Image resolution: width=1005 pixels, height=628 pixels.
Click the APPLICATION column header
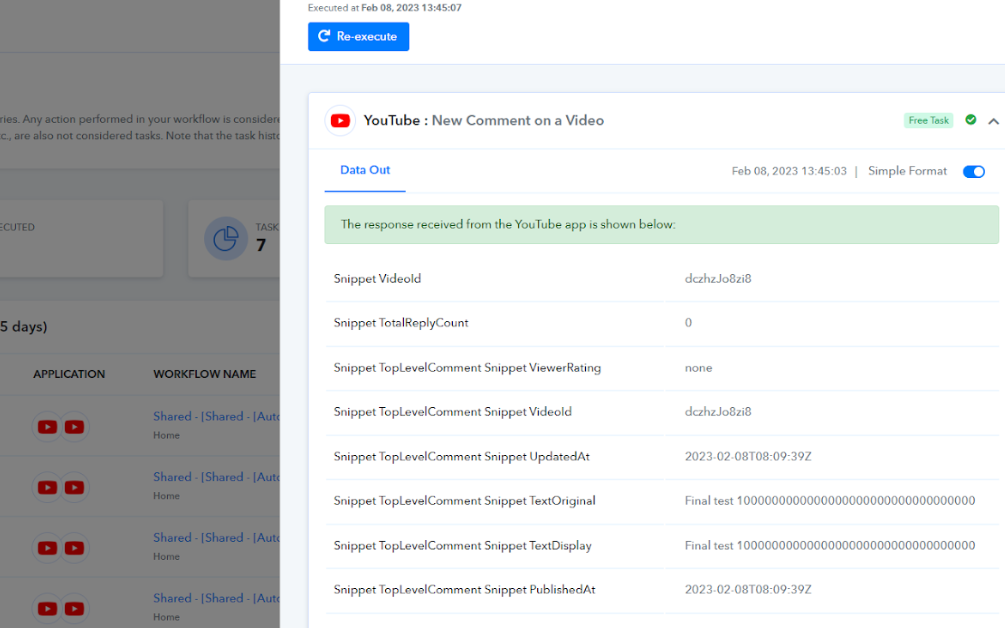tap(69, 374)
